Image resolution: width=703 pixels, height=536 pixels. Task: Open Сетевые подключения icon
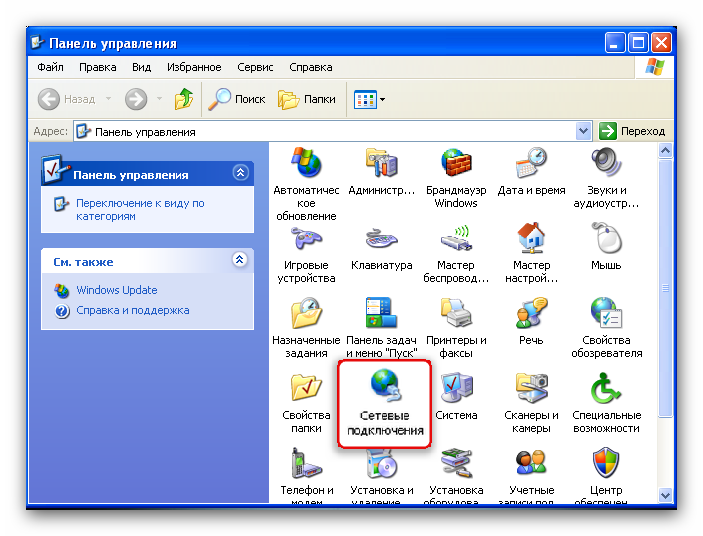pos(385,385)
